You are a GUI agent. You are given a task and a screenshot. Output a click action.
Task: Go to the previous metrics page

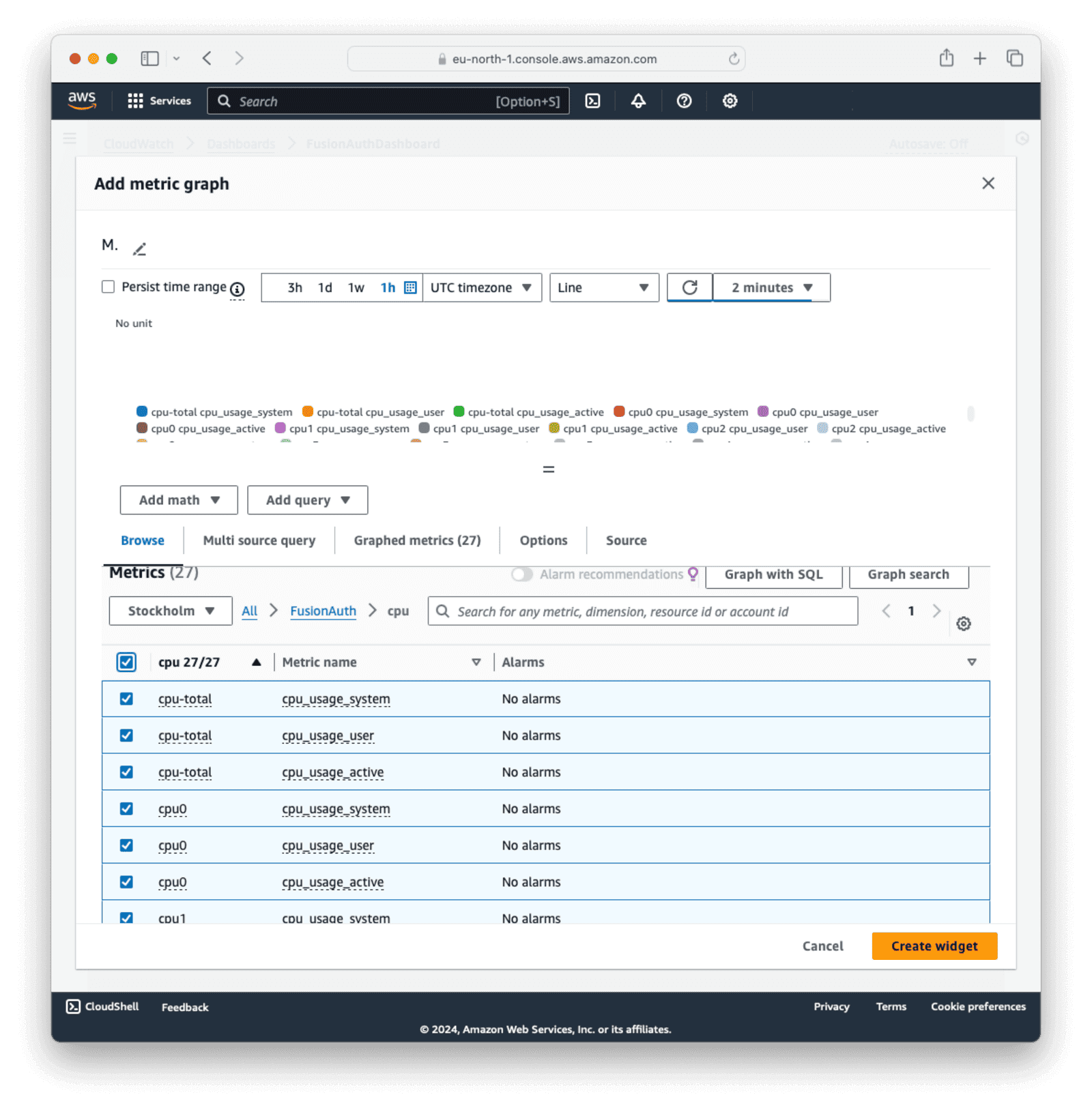coord(886,611)
